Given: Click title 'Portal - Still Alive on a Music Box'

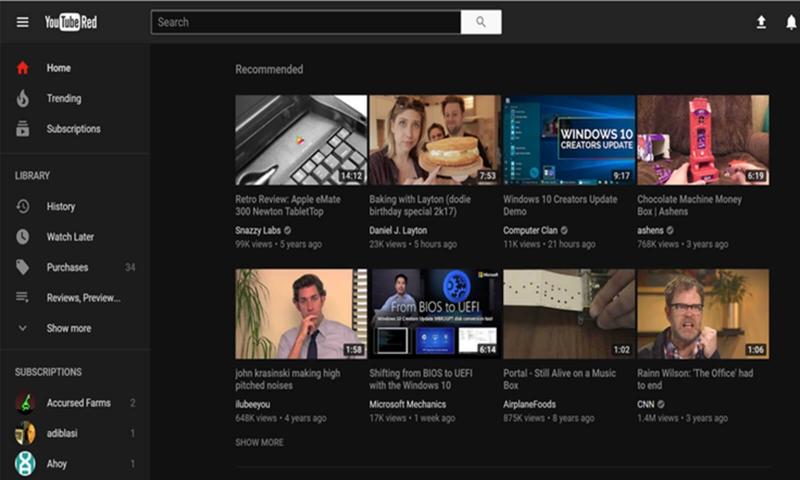Looking at the screenshot, I should [560, 379].
